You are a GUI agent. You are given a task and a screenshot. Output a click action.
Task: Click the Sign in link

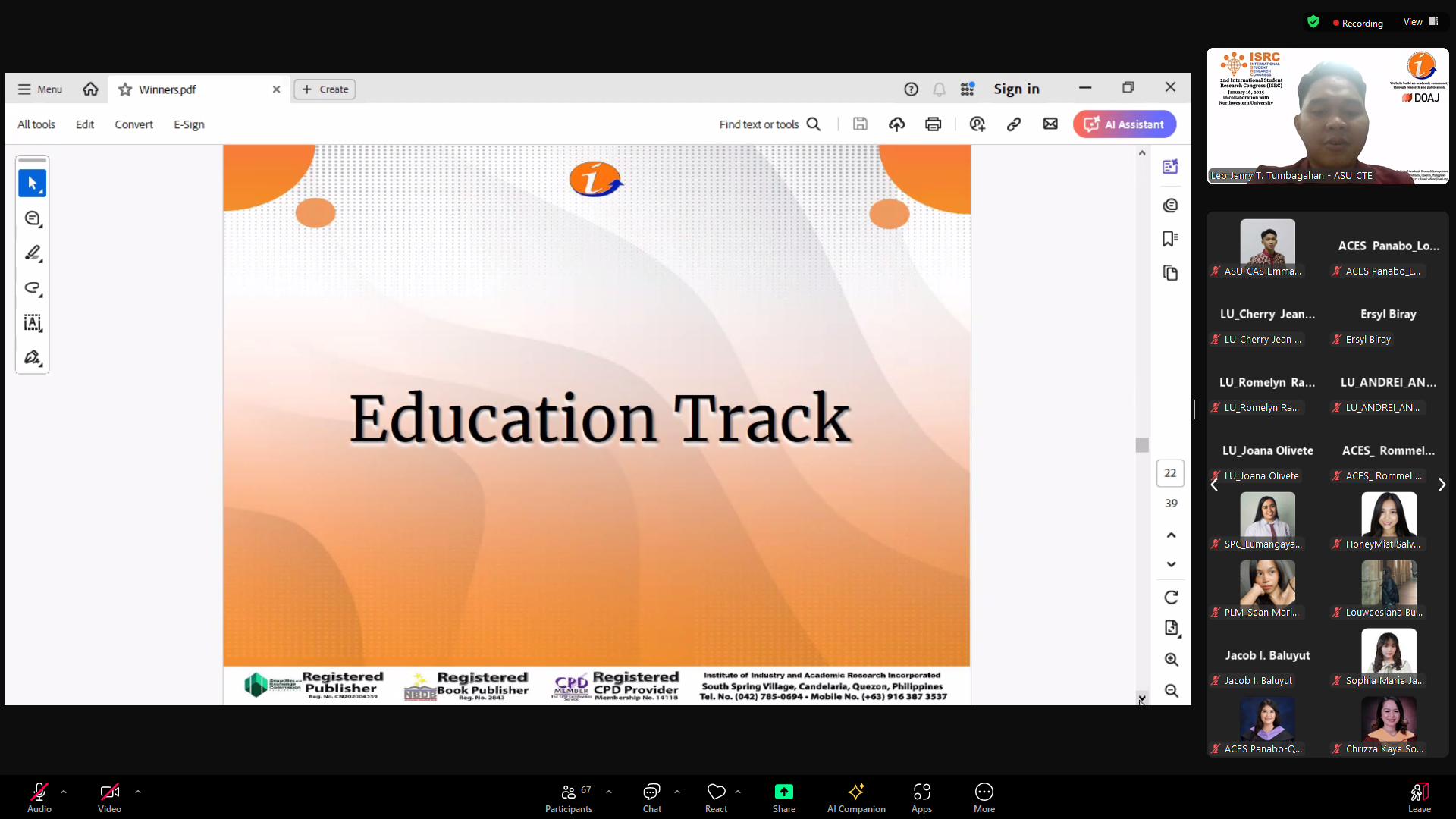click(1016, 89)
